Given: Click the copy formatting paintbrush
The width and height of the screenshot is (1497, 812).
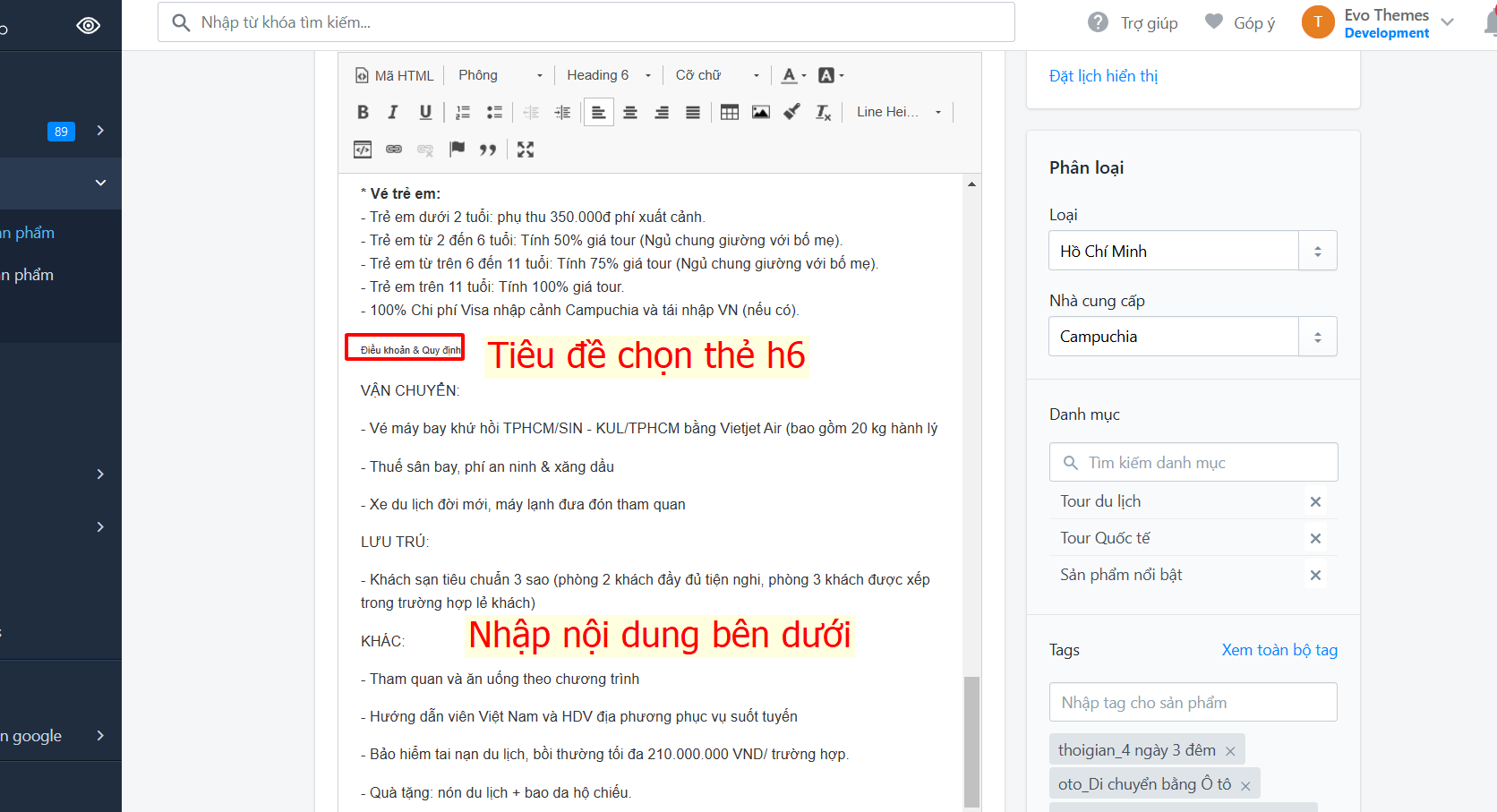Looking at the screenshot, I should (x=792, y=112).
